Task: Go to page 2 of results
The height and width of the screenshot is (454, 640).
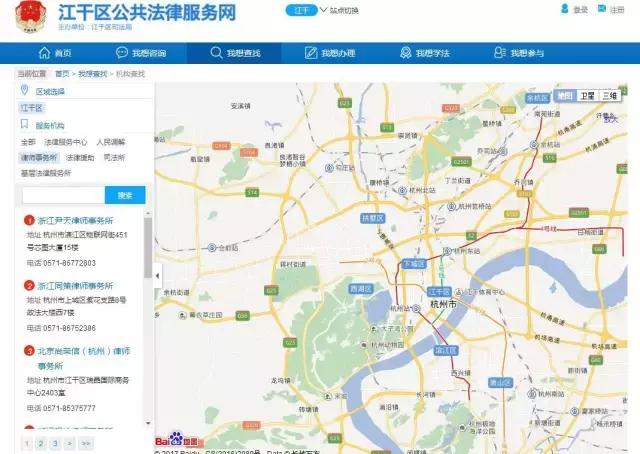Action: 41,443
